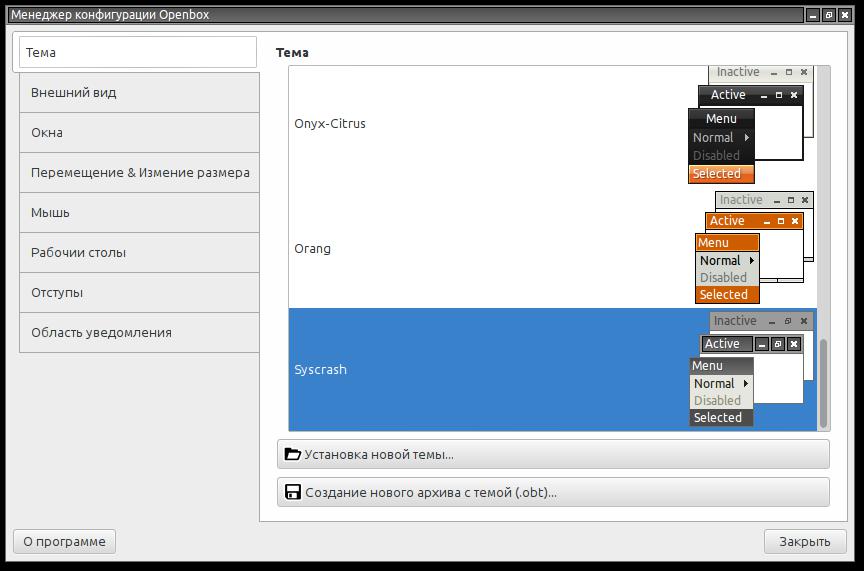Open Область уведомления settings
The image size is (864, 571).
click(x=139, y=332)
